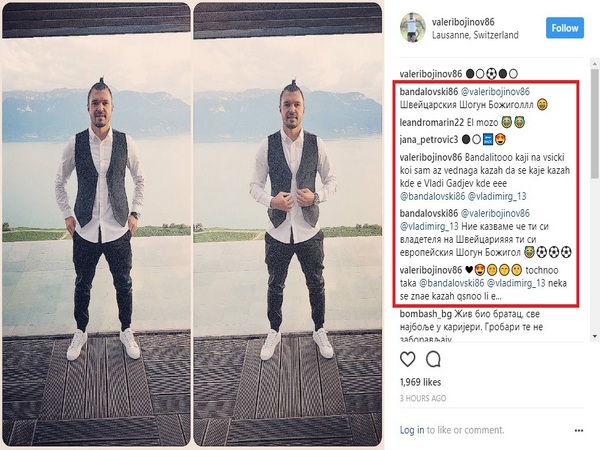Open the right photo of man adjusting vest

click(287, 225)
